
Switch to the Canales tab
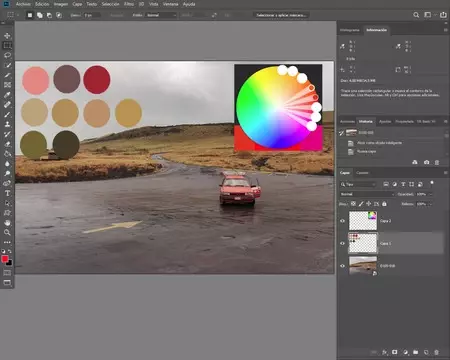362,173
